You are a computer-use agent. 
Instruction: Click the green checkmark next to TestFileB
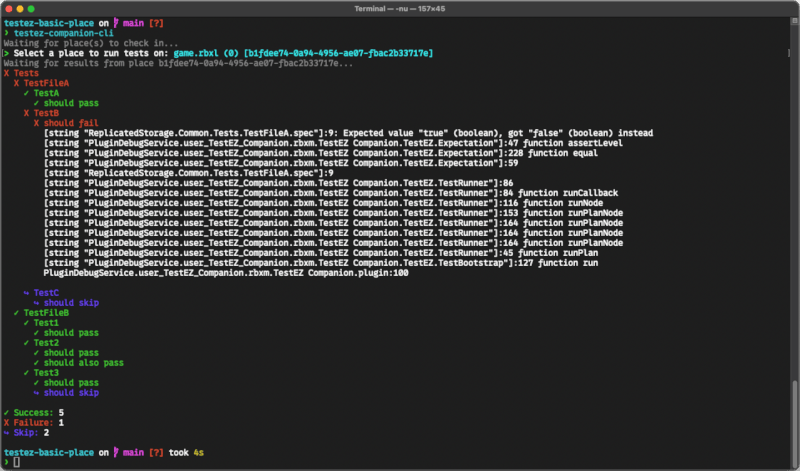tap(16, 313)
